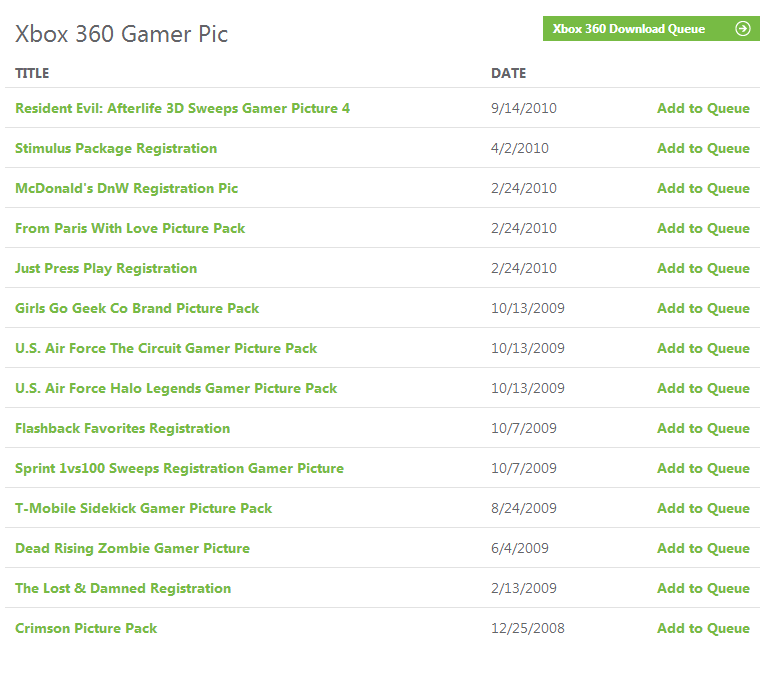Open Sprint 1vs100 Sweeps Registration Gamer Picture
772x673 pixels.
point(179,468)
